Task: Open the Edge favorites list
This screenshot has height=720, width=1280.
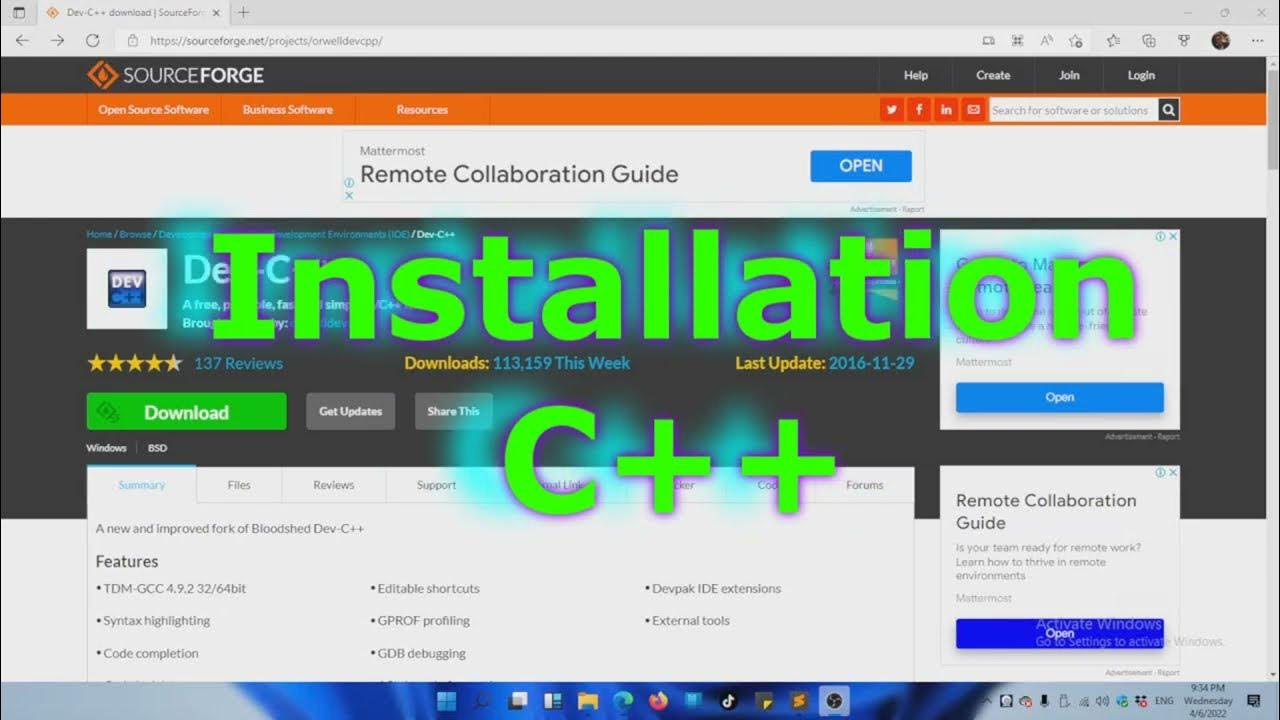Action: pyautogui.click(x=1113, y=41)
